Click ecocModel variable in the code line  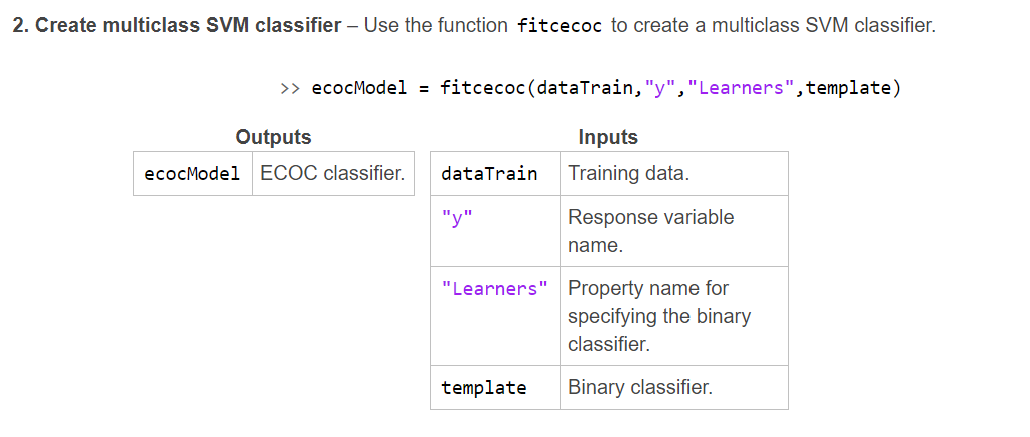point(359,88)
